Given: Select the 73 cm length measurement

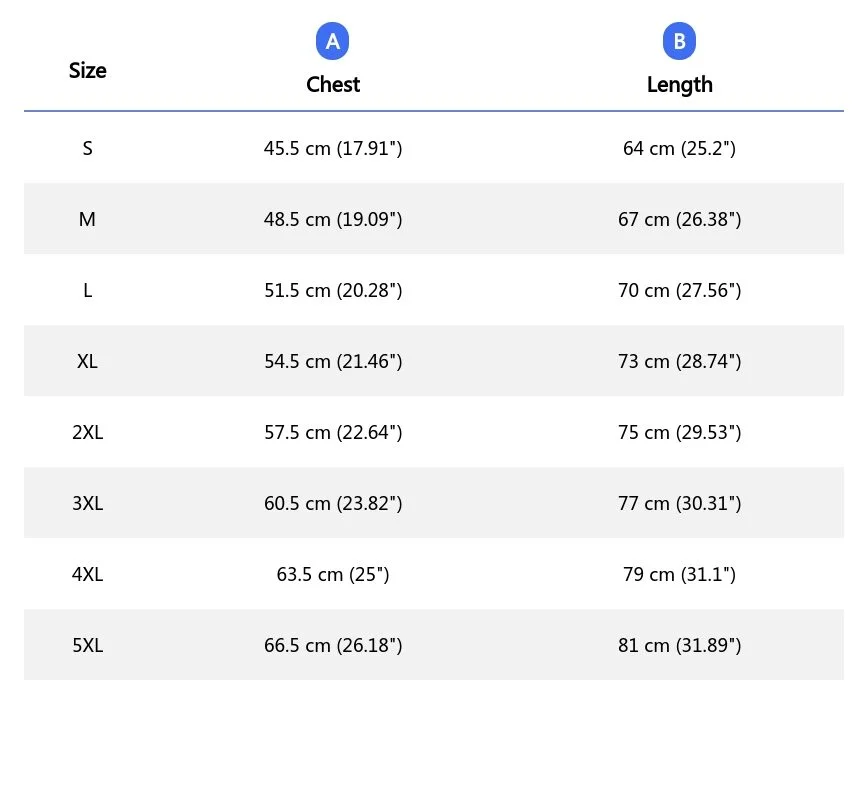Looking at the screenshot, I should (679, 361).
